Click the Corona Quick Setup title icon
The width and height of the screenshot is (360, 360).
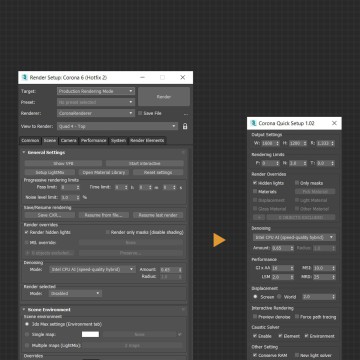click(x=254, y=123)
